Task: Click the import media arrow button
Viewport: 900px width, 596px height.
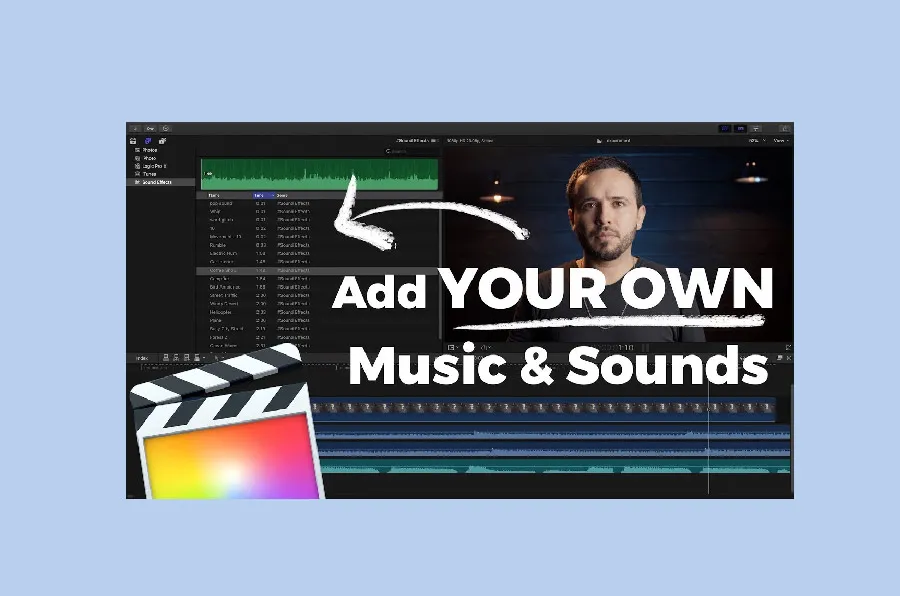Action: pyautogui.click(x=134, y=128)
